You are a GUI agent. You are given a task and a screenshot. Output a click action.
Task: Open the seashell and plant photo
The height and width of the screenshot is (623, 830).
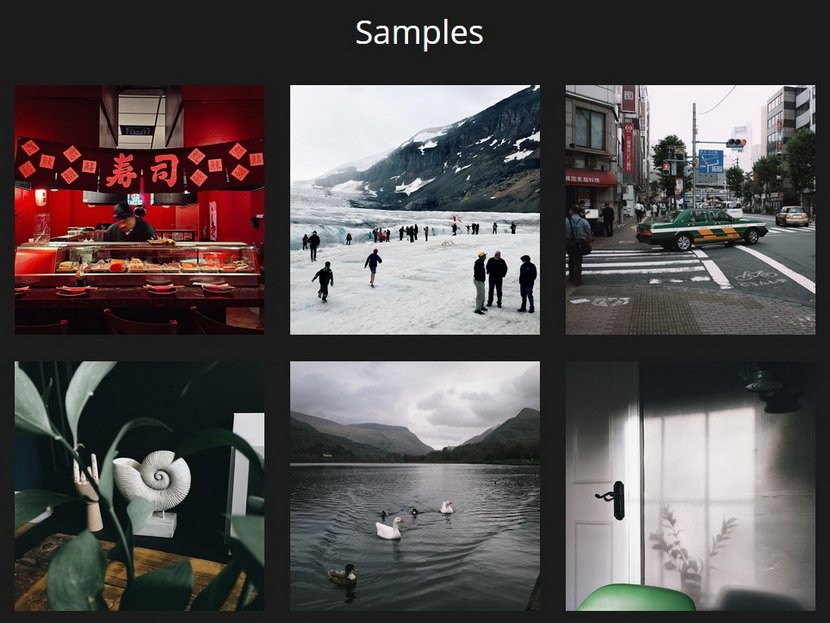139,485
